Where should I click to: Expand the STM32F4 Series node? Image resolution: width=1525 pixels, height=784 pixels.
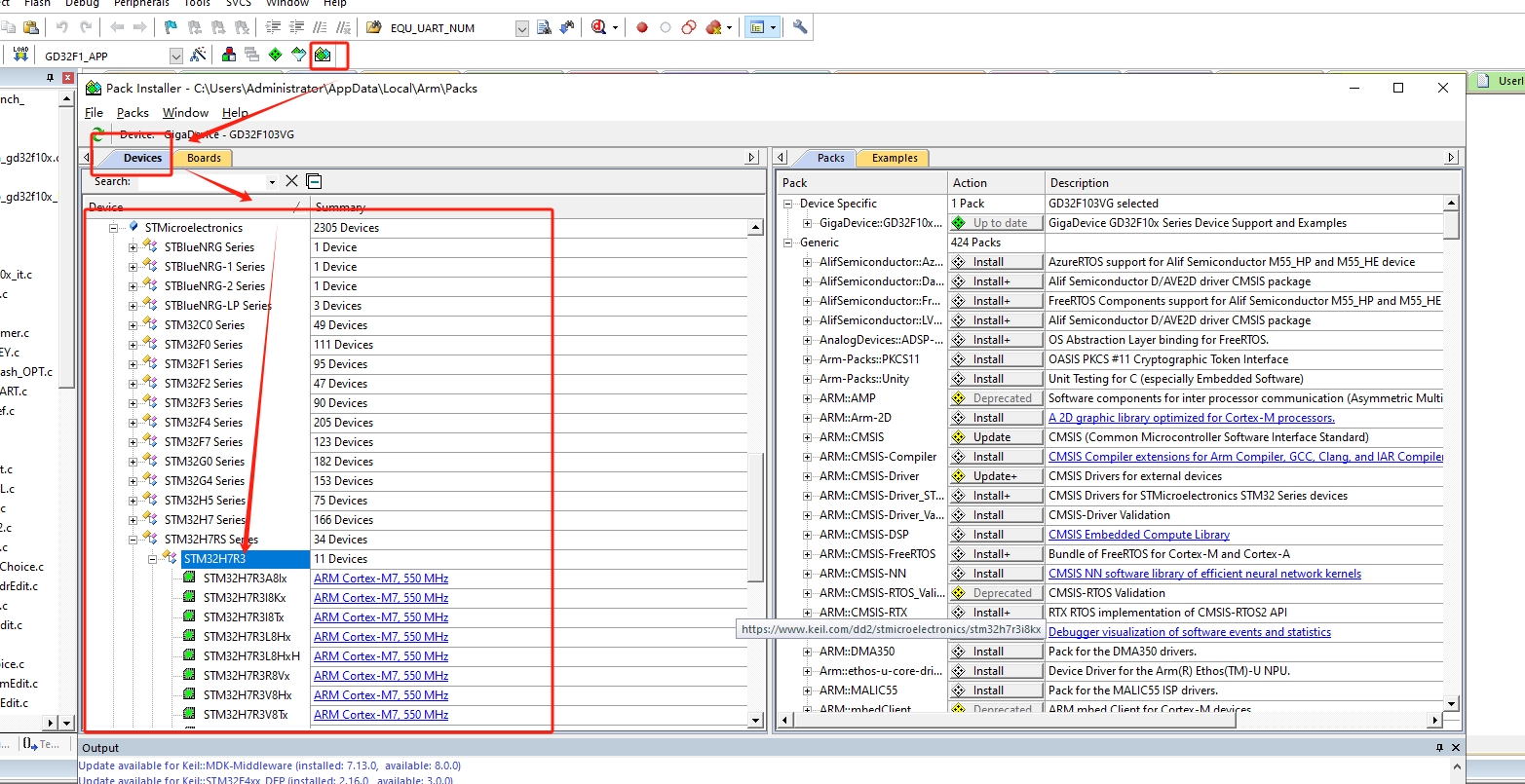pos(133,423)
